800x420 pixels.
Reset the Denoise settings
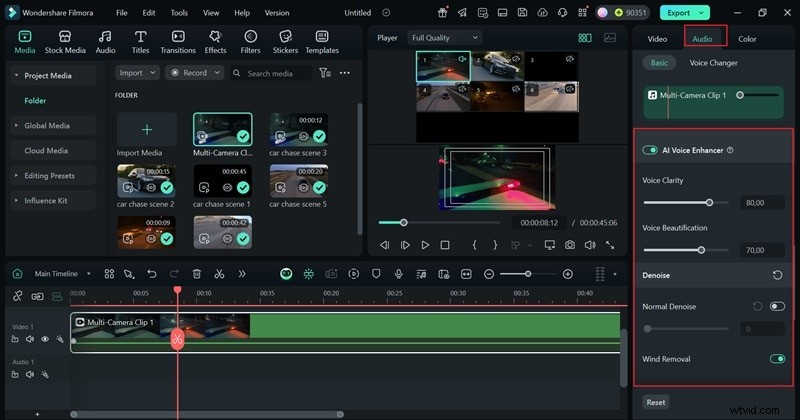777,274
